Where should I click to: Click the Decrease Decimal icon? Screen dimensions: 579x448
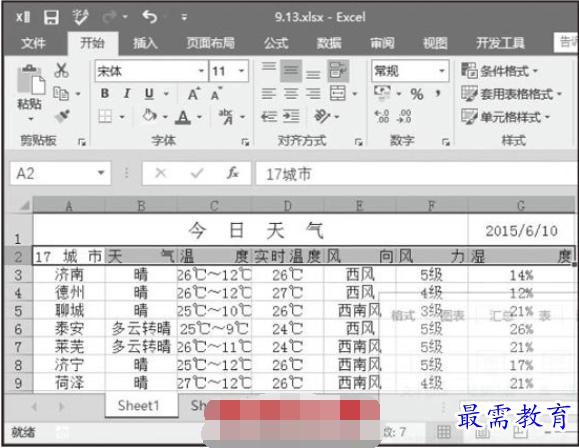tap(404, 116)
